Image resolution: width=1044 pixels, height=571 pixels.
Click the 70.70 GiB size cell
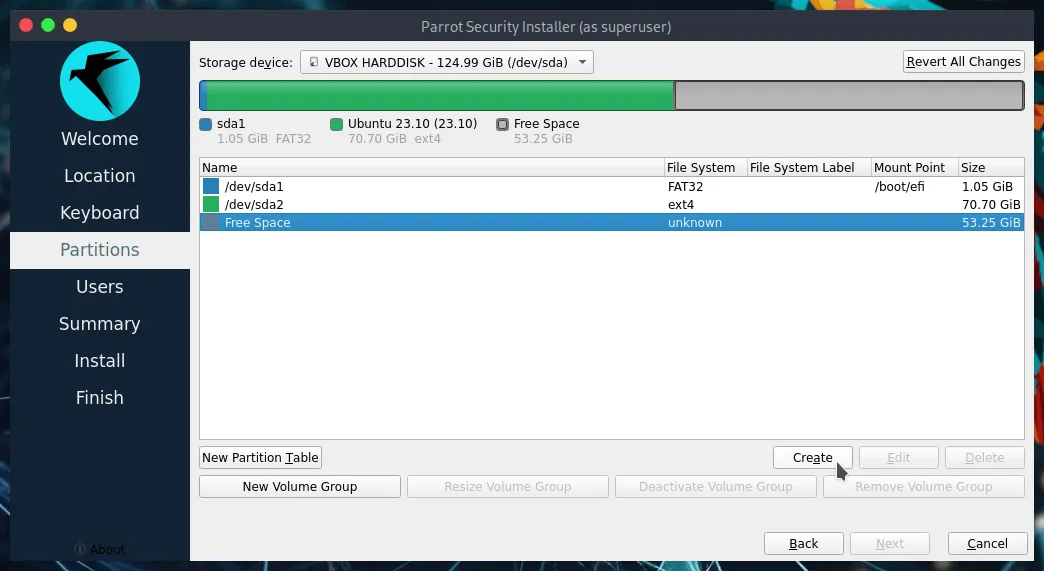pos(991,204)
